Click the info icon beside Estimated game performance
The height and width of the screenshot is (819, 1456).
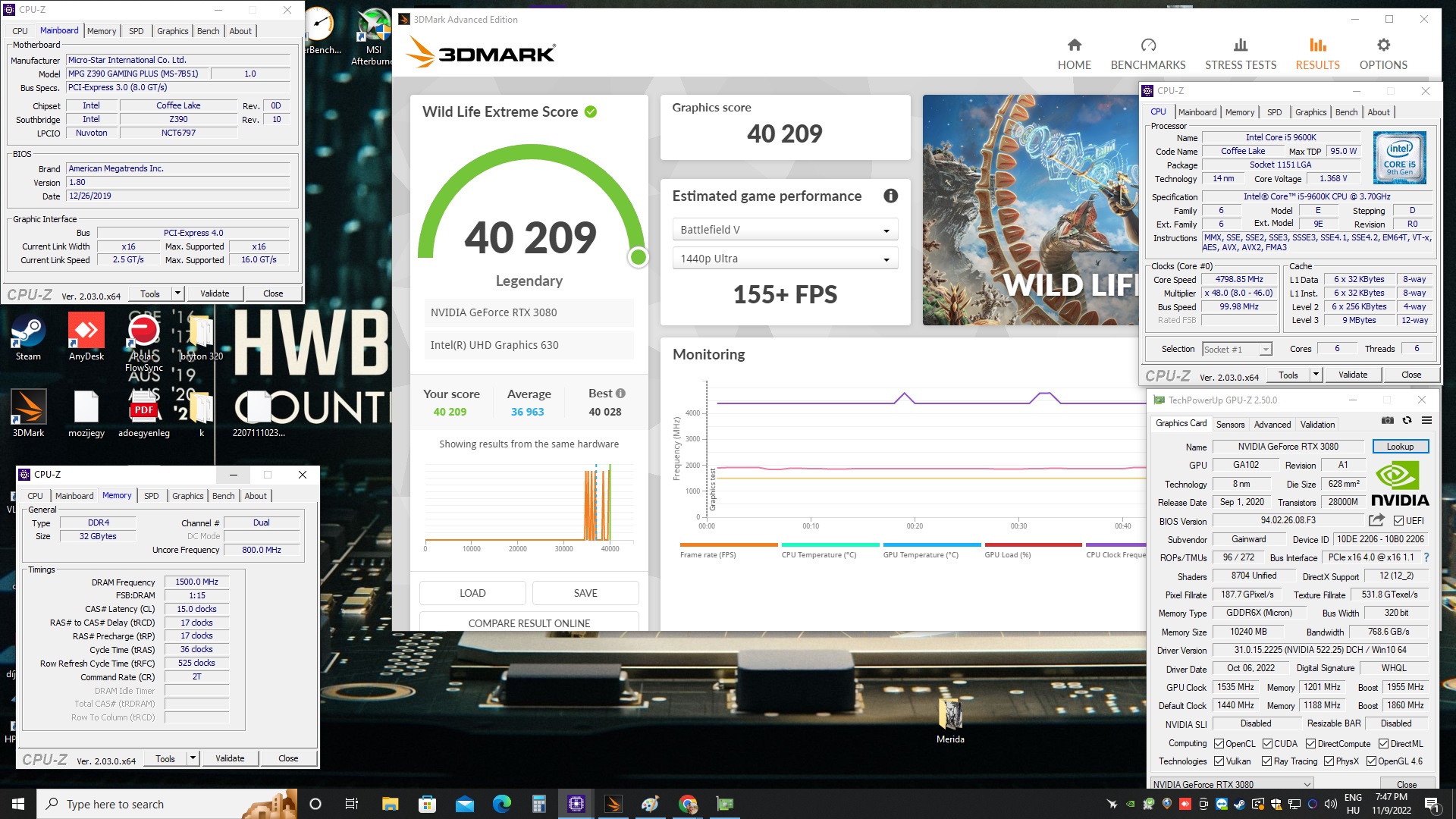point(890,196)
